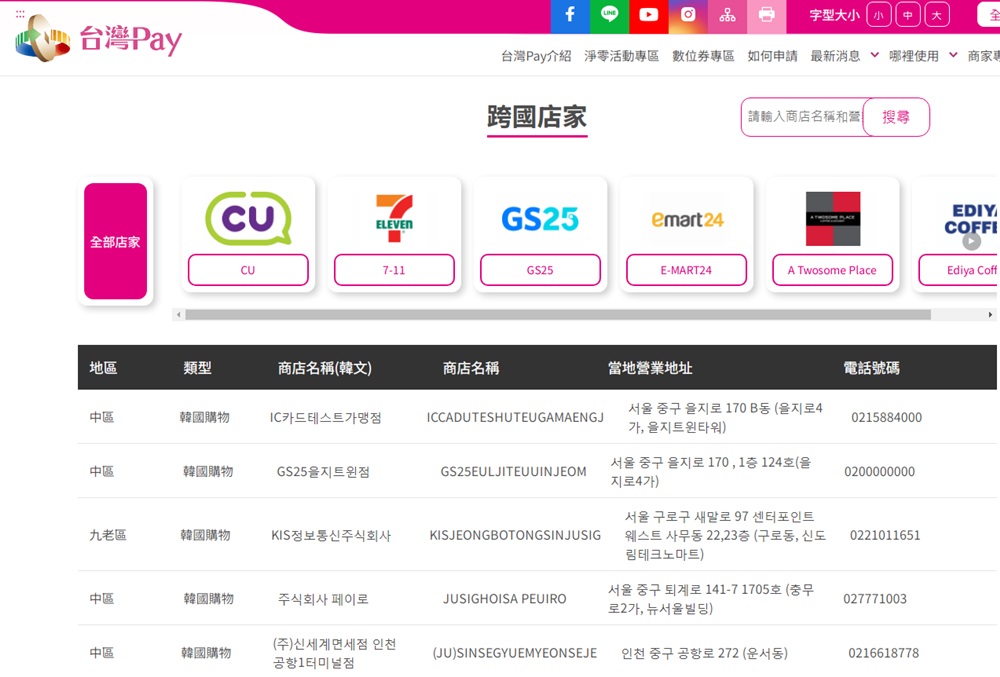Click the GS25을지트윈점 Korean store name
This screenshot has height=677, width=1000.
323,472
